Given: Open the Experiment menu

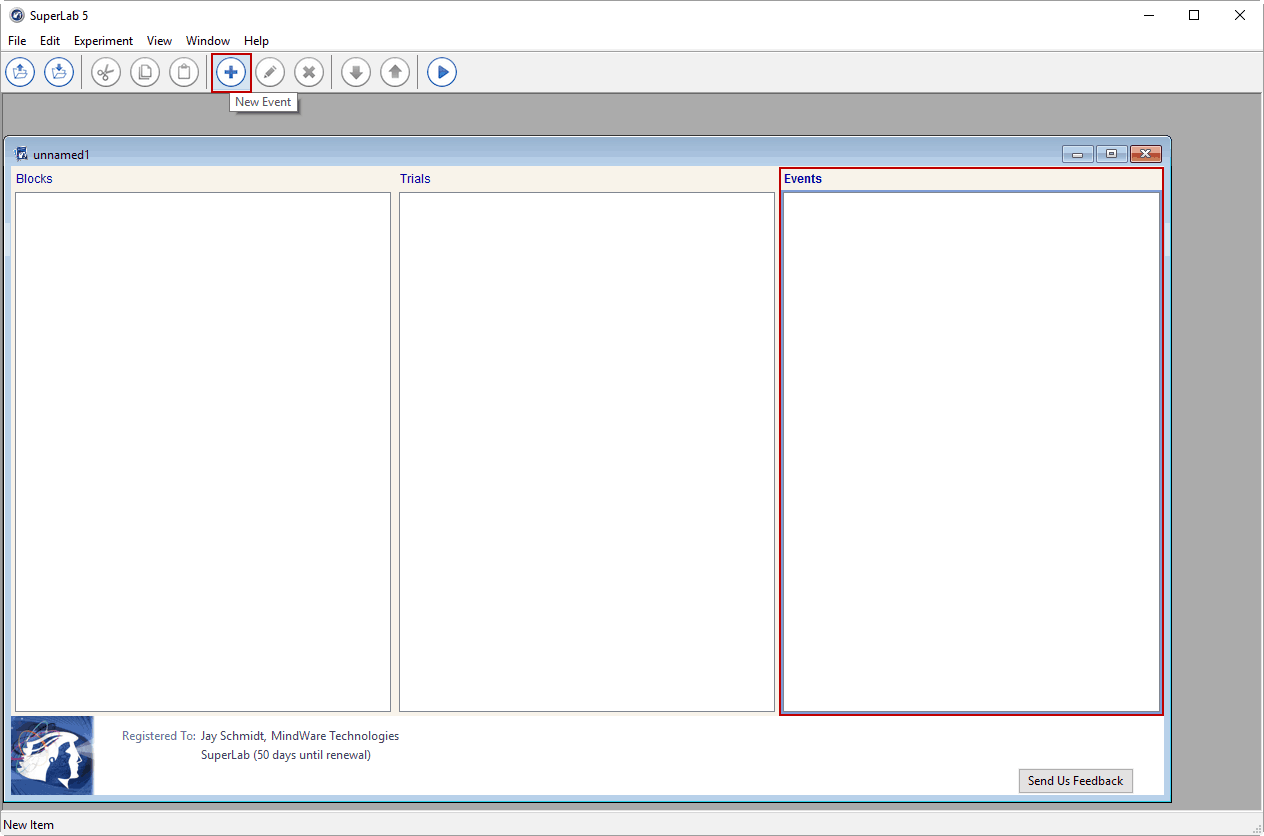Looking at the screenshot, I should point(103,41).
